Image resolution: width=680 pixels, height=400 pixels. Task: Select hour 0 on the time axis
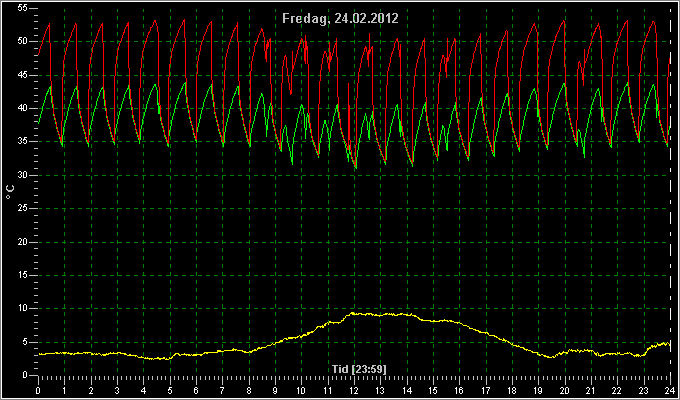tap(38, 391)
